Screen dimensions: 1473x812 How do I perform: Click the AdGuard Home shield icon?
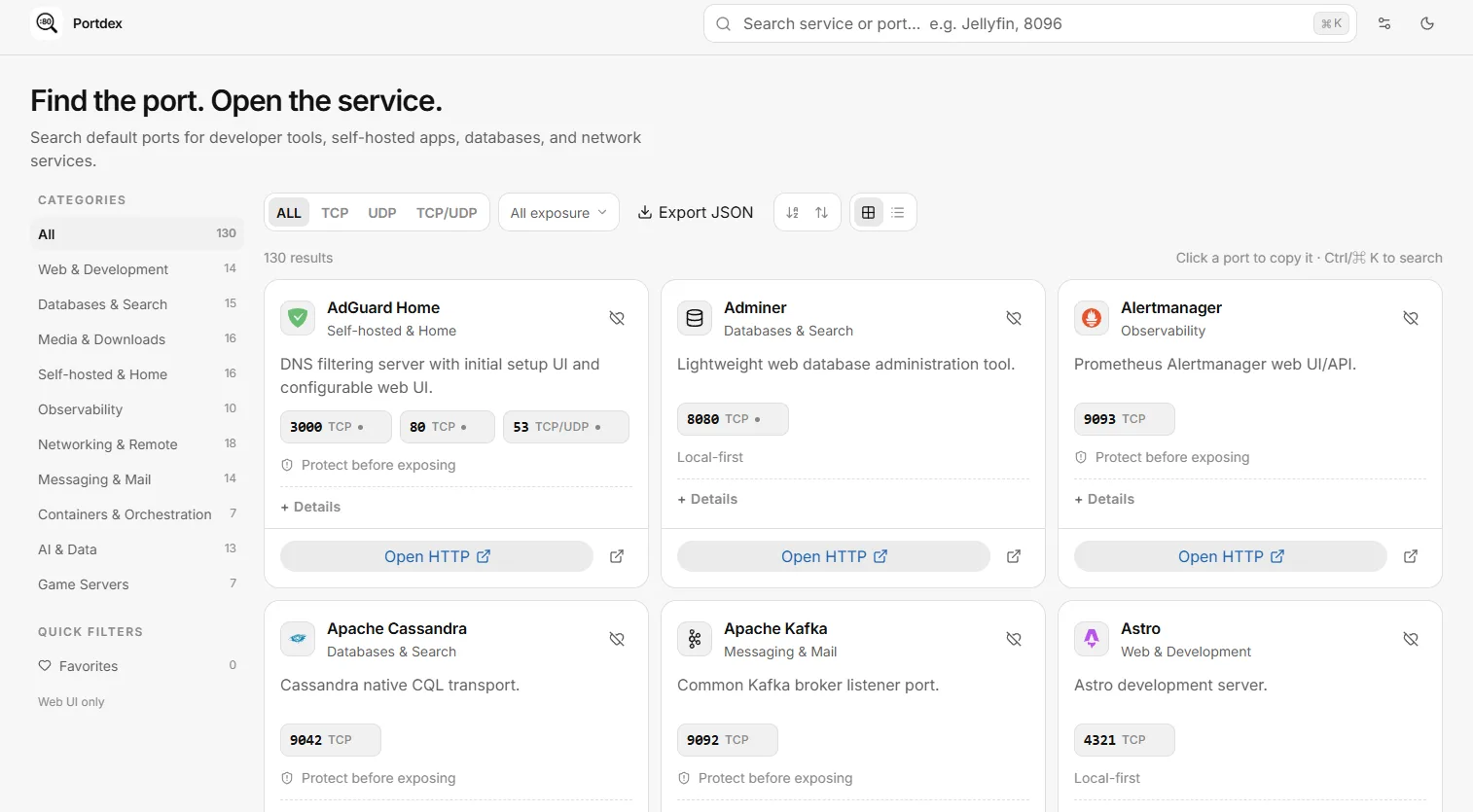click(298, 318)
